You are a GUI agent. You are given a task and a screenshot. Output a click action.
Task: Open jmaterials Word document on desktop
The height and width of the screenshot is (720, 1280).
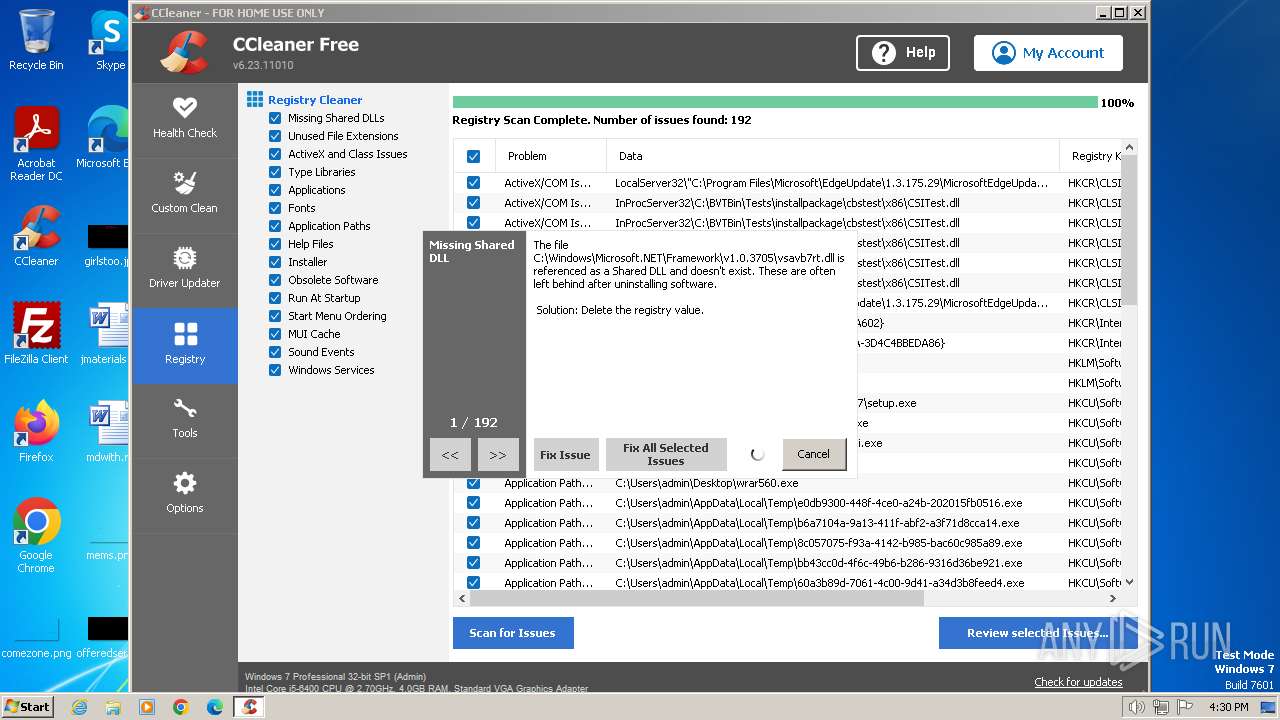pos(106,334)
